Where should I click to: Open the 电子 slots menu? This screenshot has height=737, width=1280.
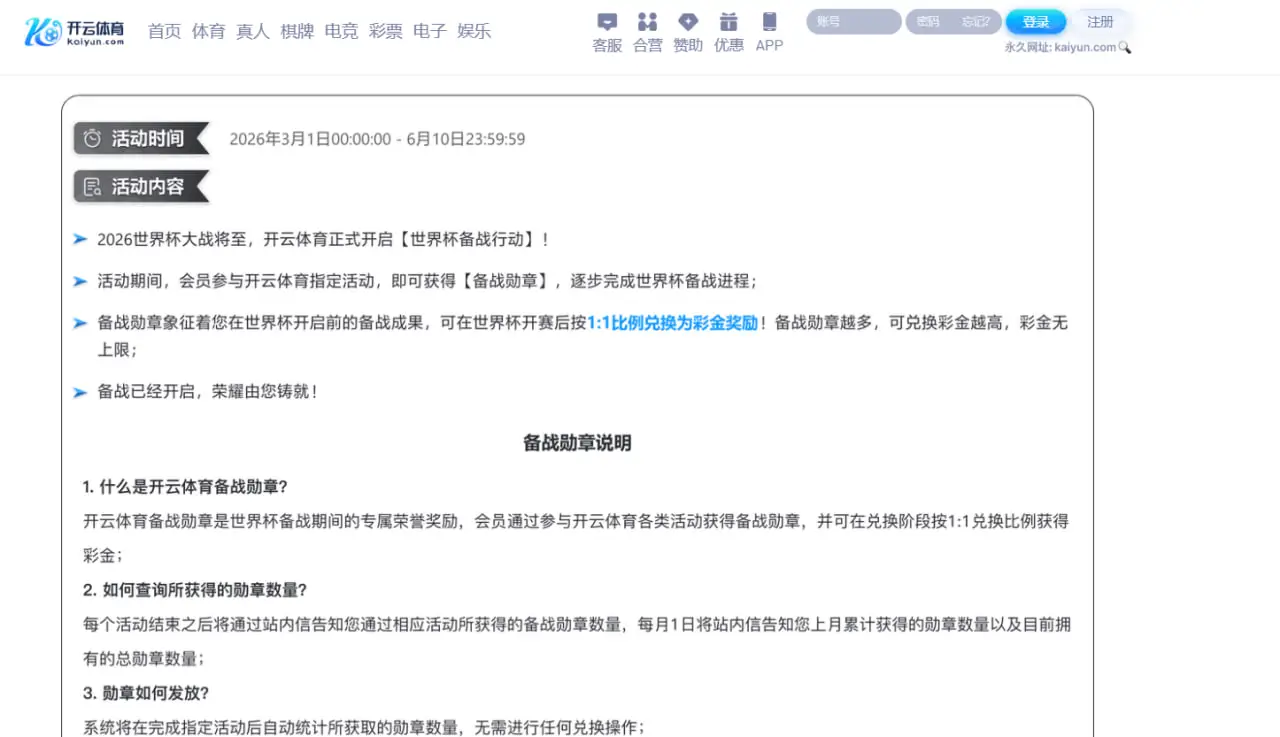tap(430, 31)
